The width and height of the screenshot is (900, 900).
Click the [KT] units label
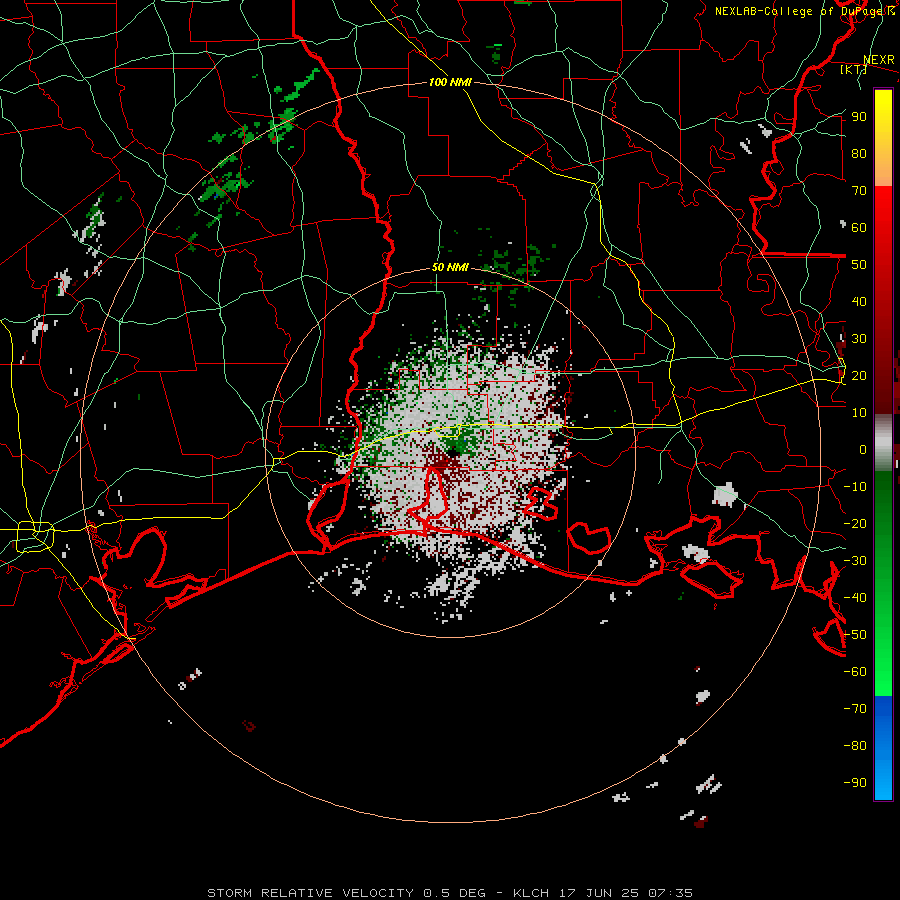853,69
